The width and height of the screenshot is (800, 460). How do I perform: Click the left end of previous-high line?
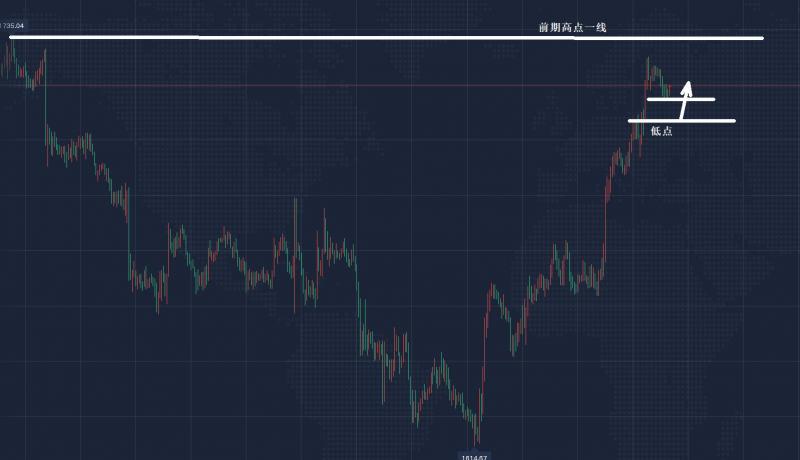12,37
